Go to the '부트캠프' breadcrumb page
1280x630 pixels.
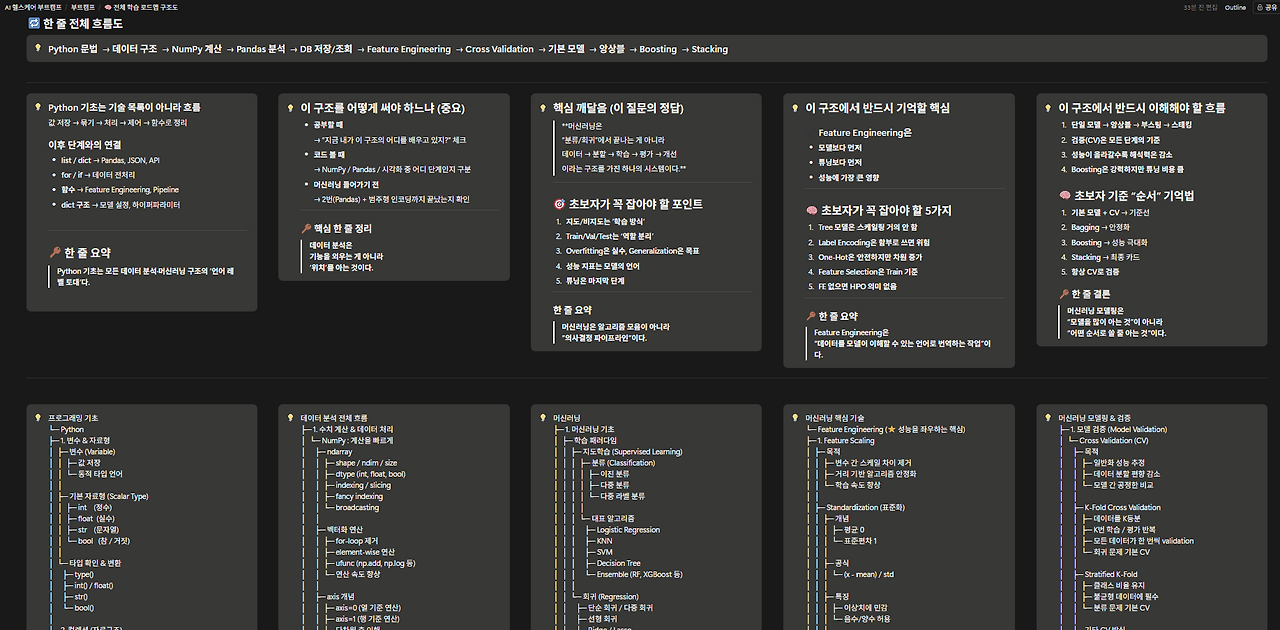[83, 7]
